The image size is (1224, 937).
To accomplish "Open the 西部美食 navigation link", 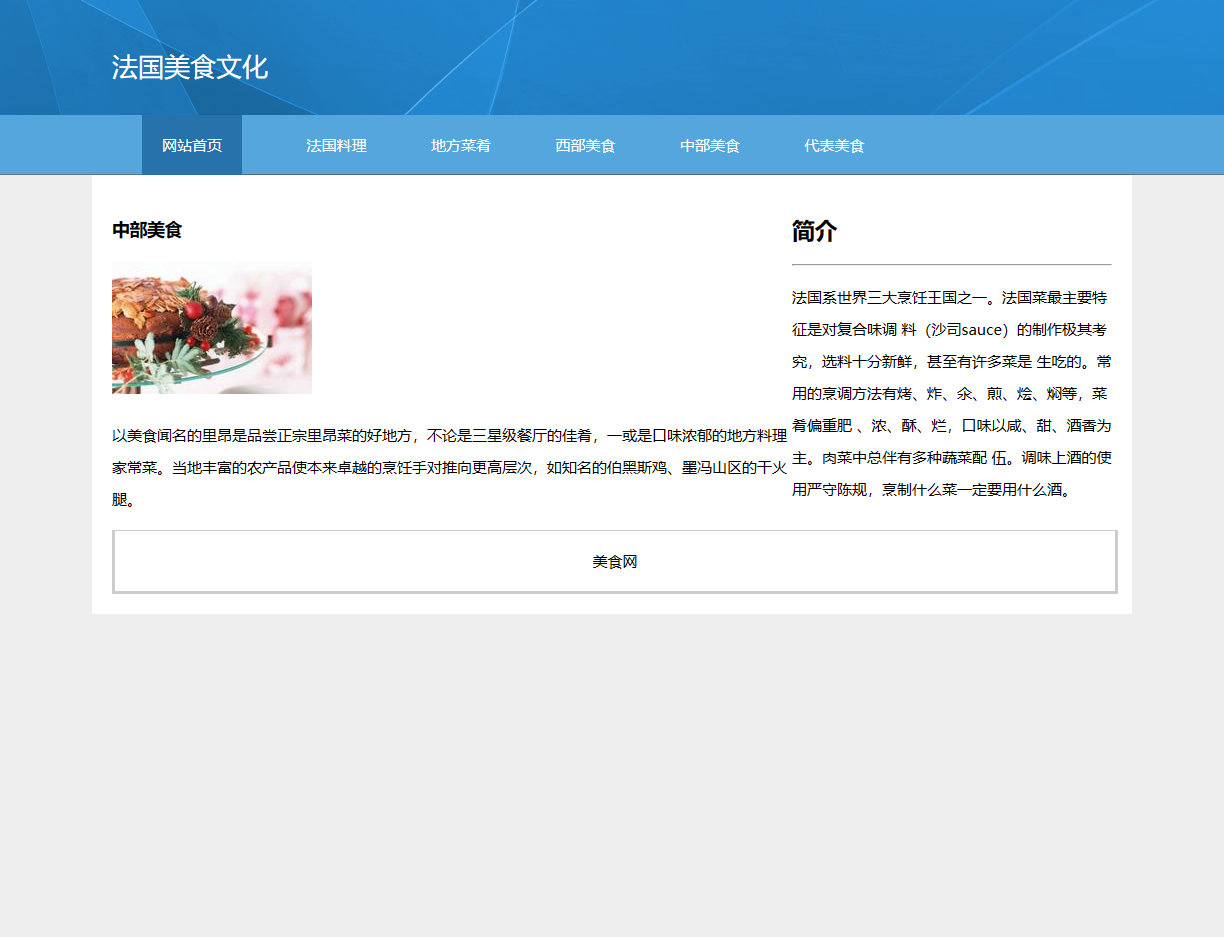I will 585,146.
